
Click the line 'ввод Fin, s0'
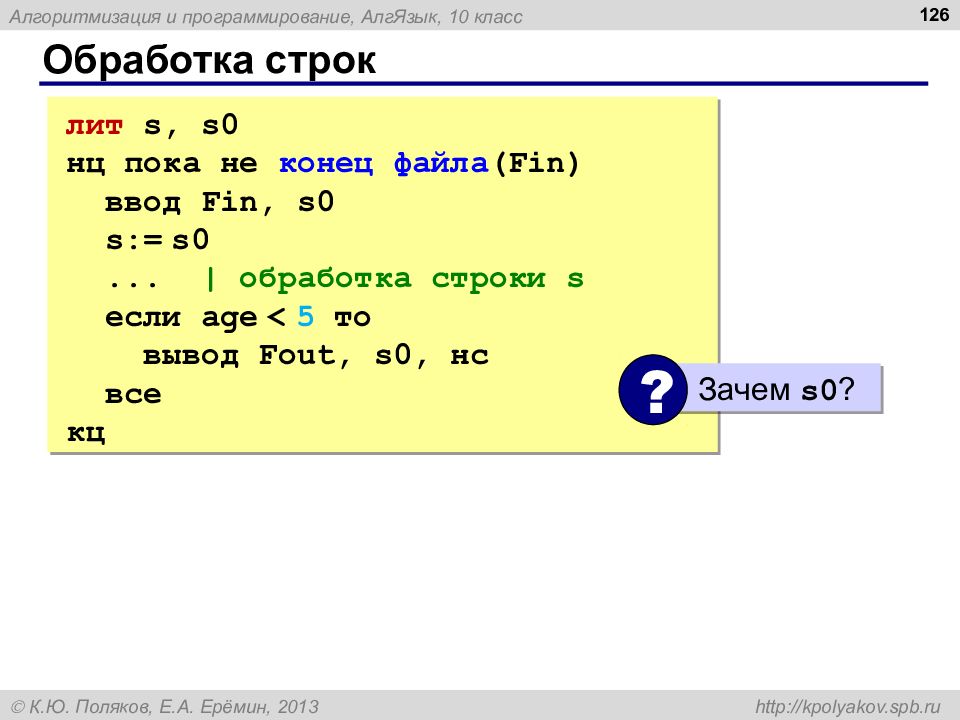click(x=219, y=202)
